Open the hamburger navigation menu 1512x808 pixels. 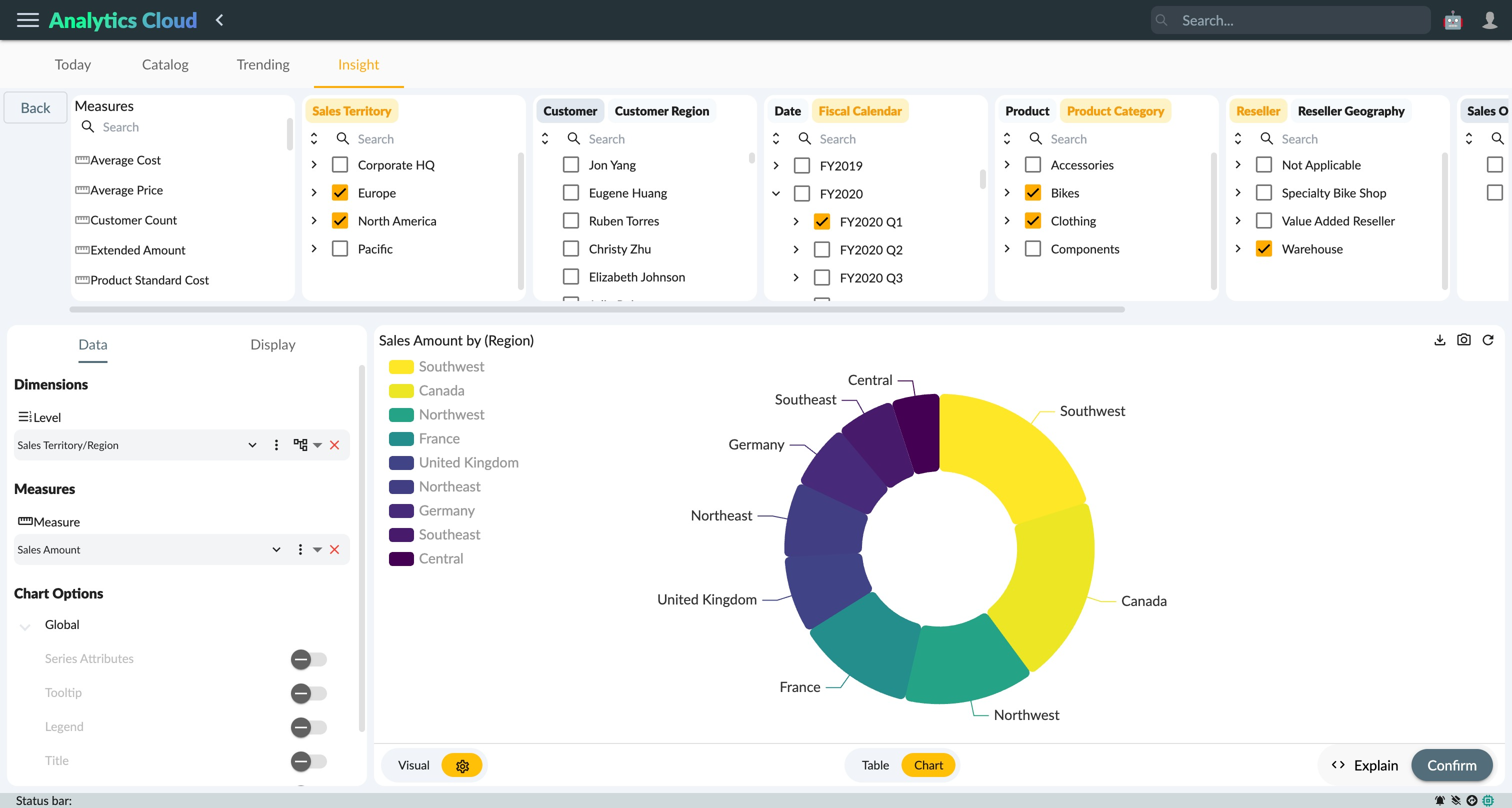tap(27, 20)
